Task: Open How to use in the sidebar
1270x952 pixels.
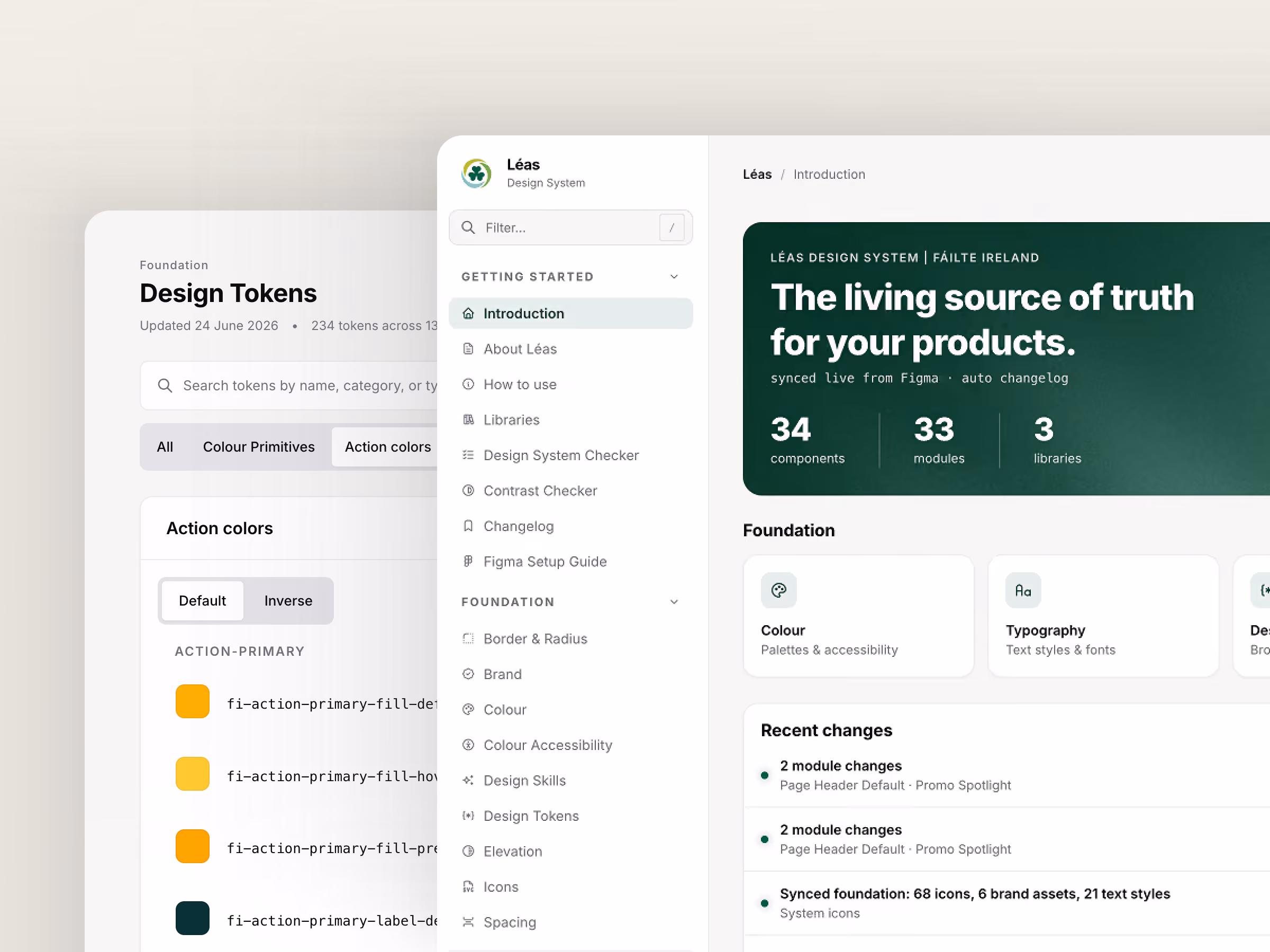Action: [570, 385]
